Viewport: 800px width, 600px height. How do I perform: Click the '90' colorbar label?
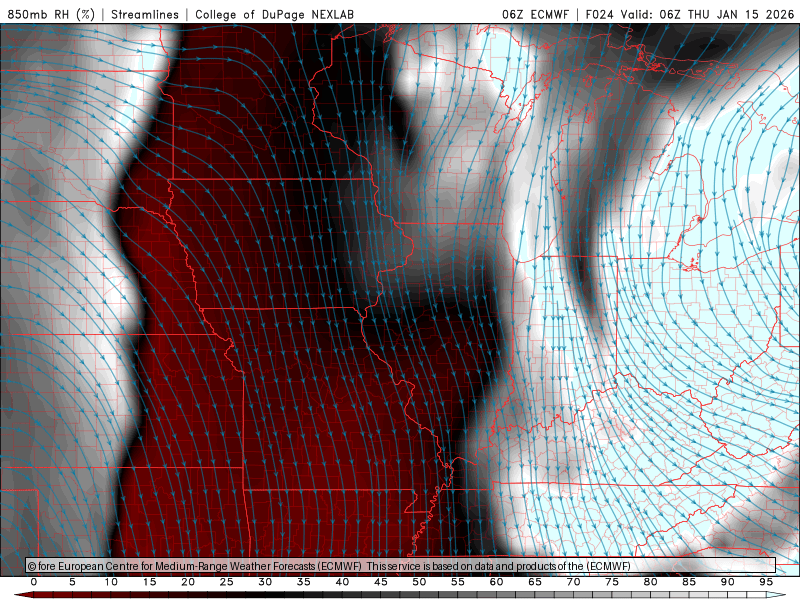[727, 582]
